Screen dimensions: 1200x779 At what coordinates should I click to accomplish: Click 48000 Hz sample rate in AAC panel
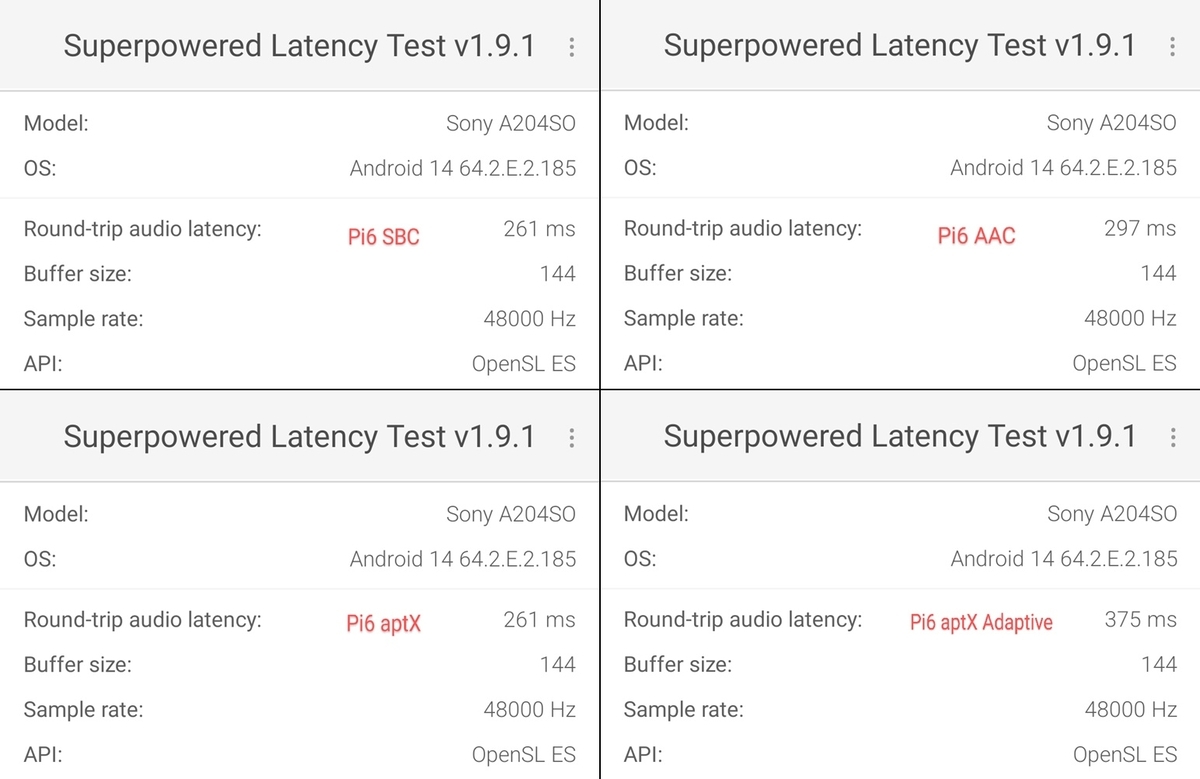tap(1130, 318)
